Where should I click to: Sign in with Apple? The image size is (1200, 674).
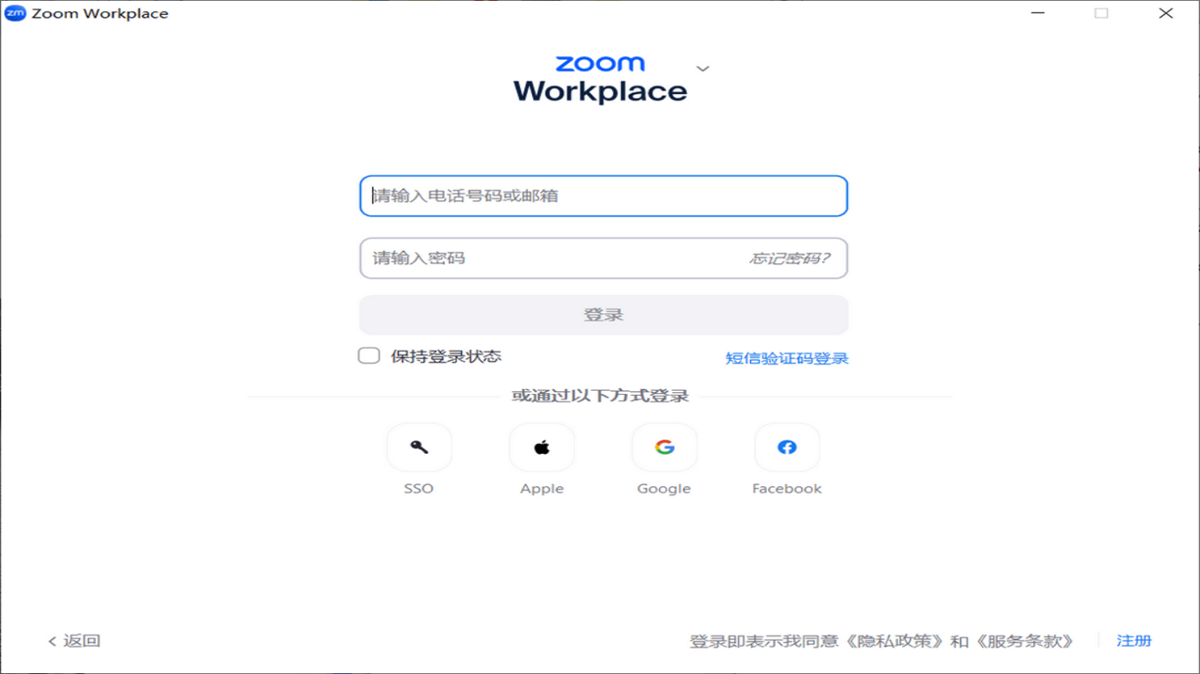541,446
